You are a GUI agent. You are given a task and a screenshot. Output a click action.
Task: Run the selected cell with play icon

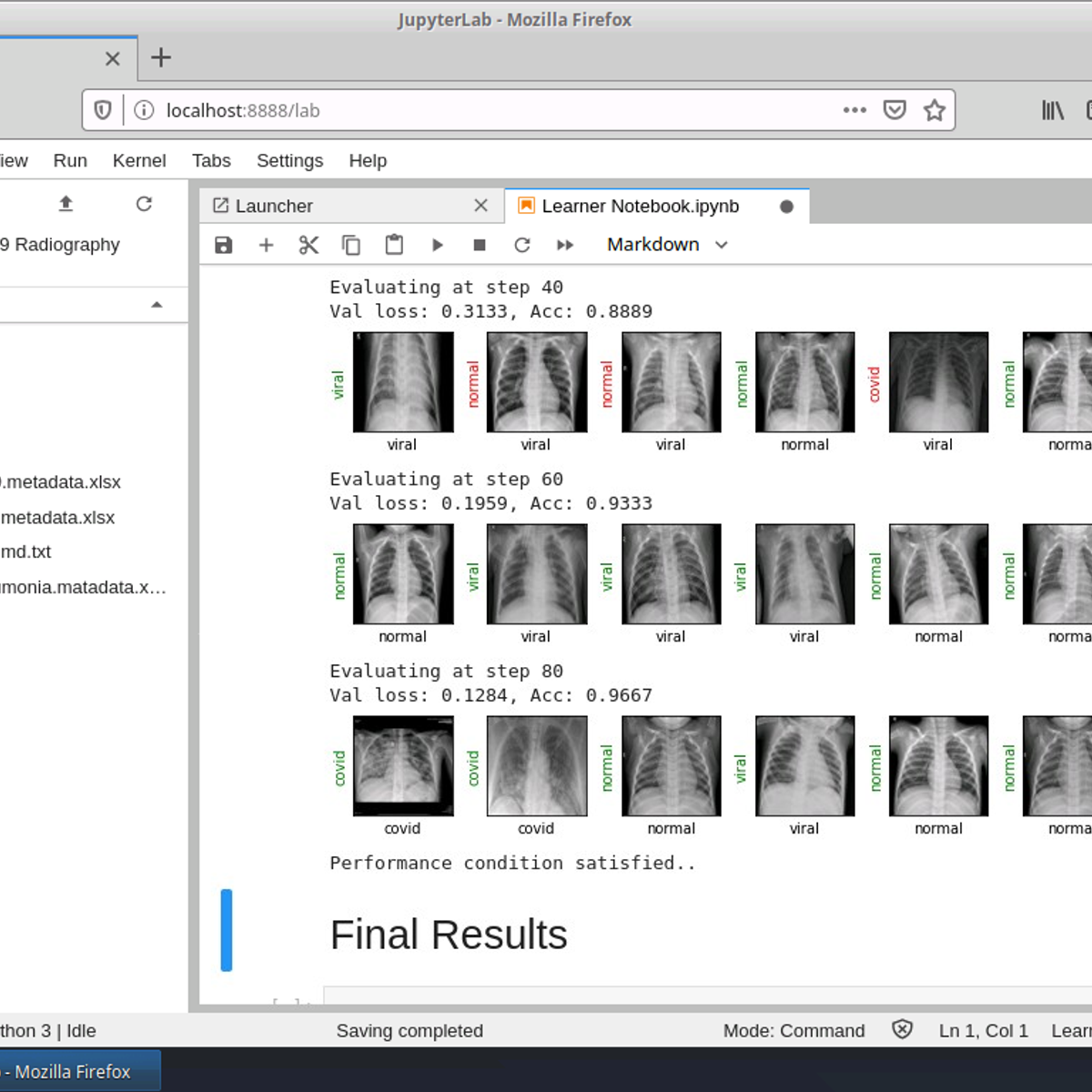[x=437, y=245]
